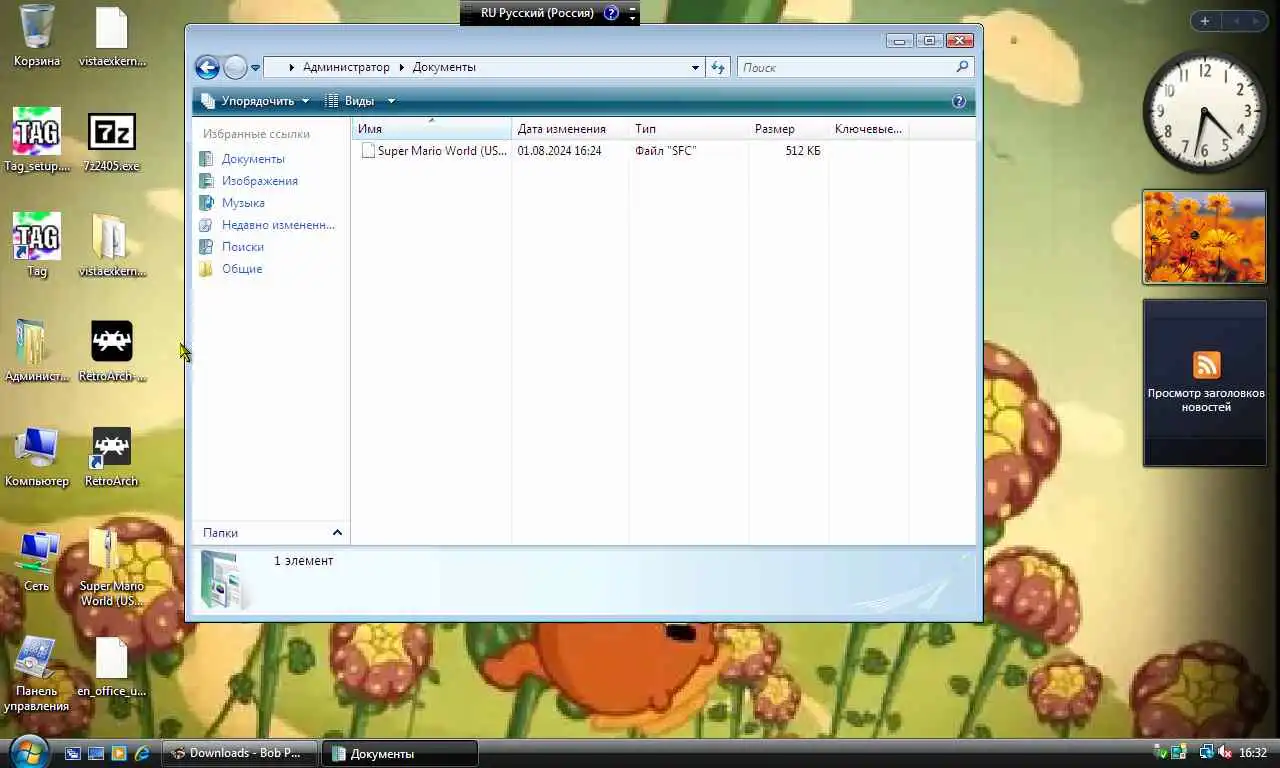Open language bar help question mark
This screenshot has height=768, width=1280.
tap(612, 13)
